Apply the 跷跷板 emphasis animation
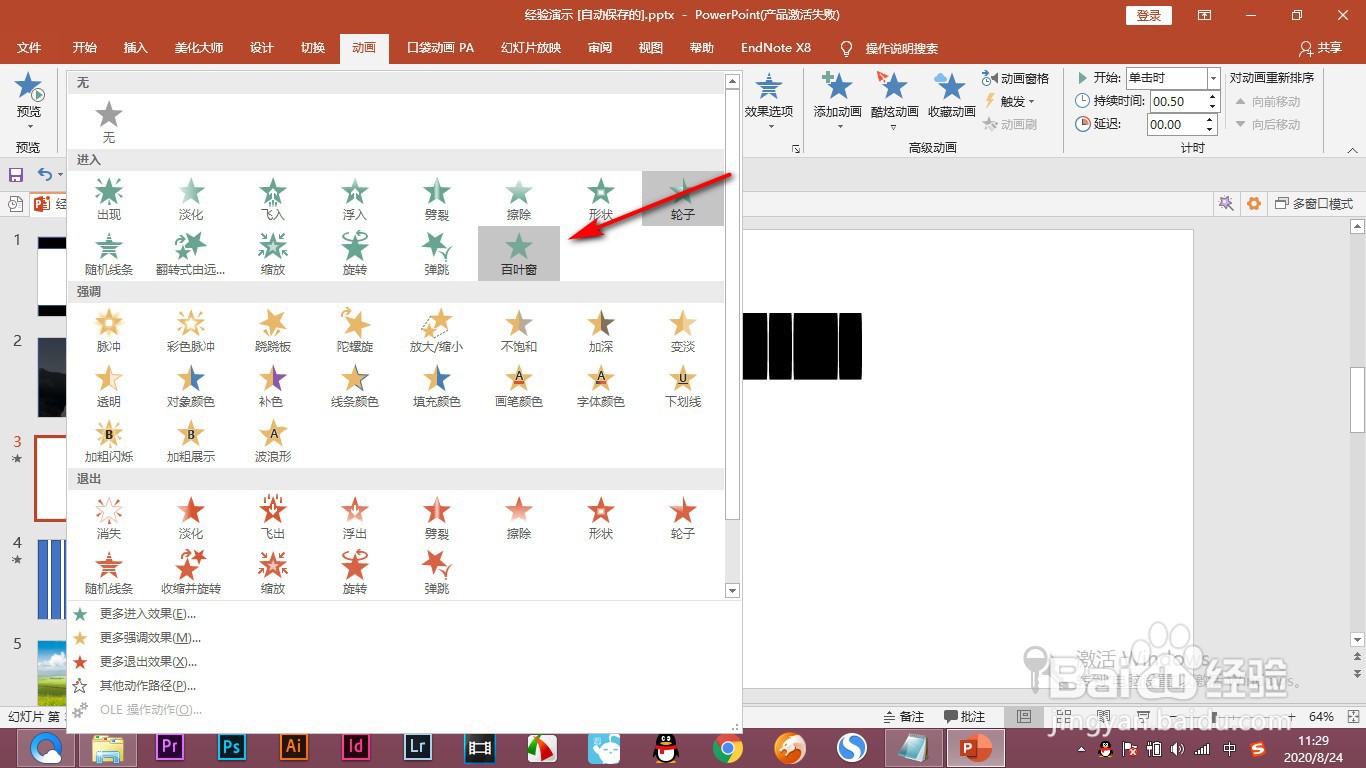1366x768 pixels. pyautogui.click(x=273, y=330)
